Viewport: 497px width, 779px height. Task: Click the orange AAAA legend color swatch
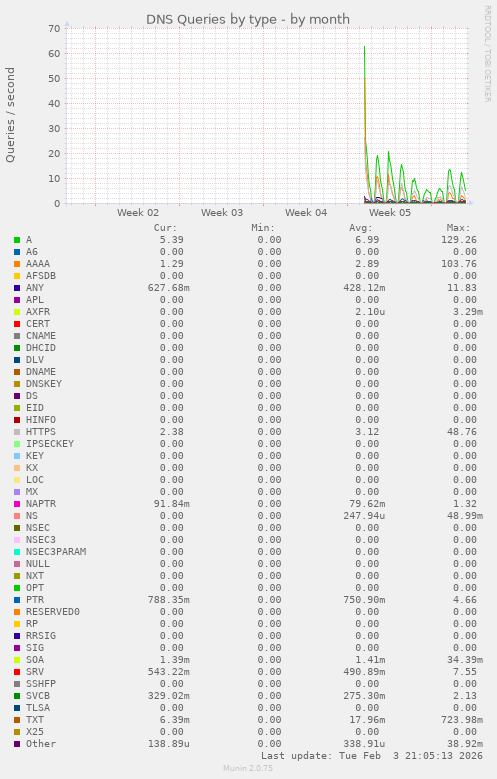17,264
